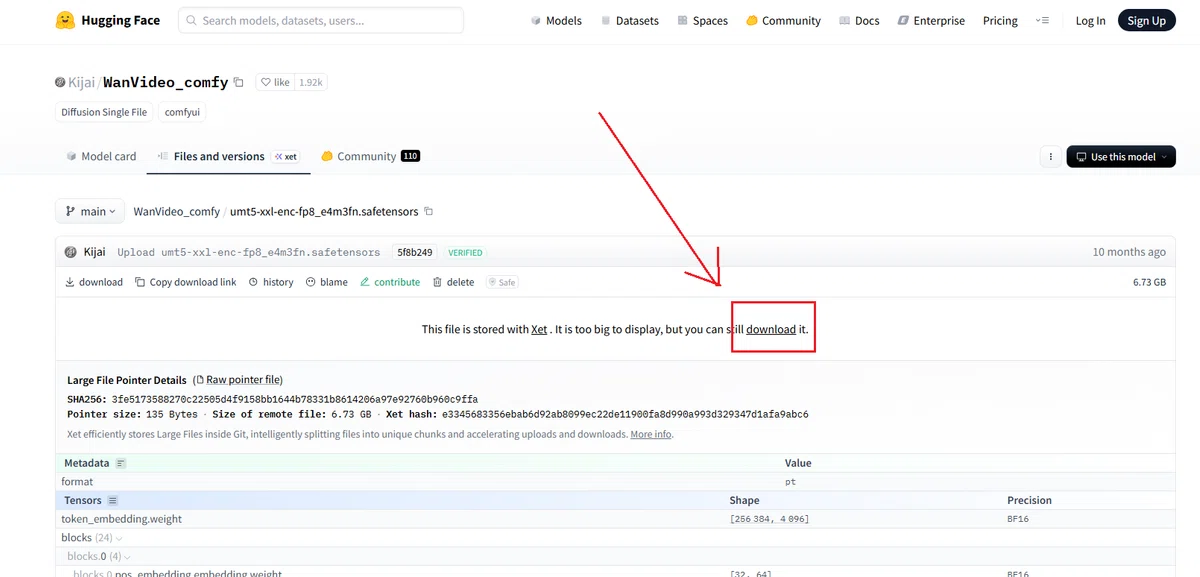Like the WanVideo_comfy model
1200x577 pixels.
(x=275, y=82)
